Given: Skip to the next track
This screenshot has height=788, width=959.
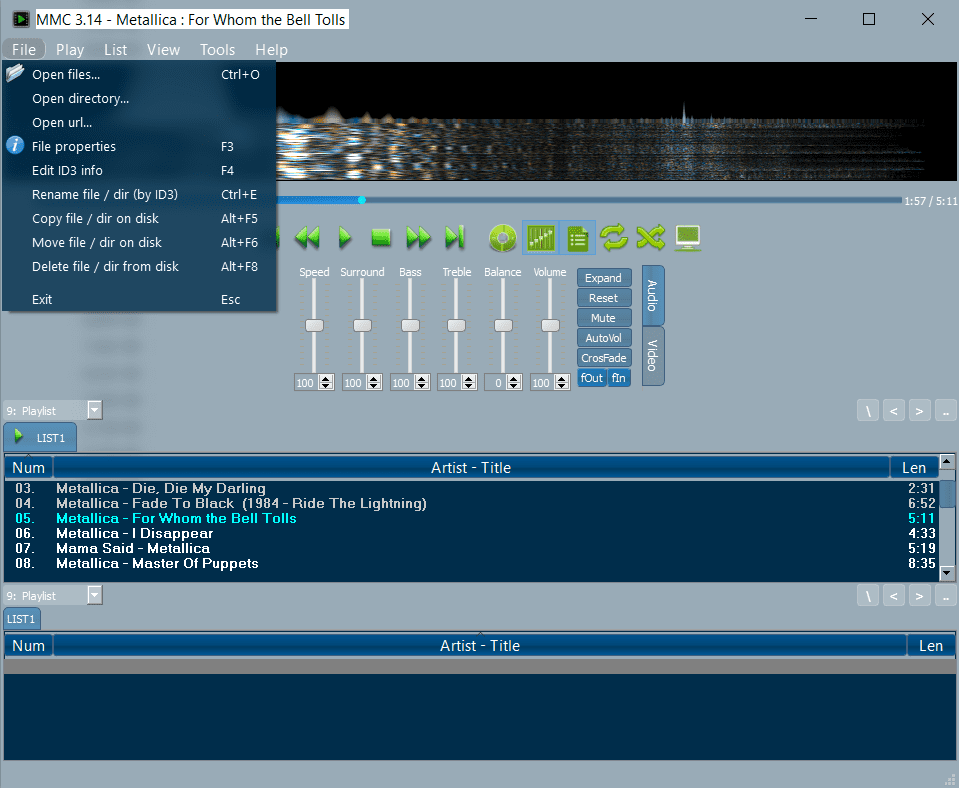Looking at the screenshot, I should point(454,237).
